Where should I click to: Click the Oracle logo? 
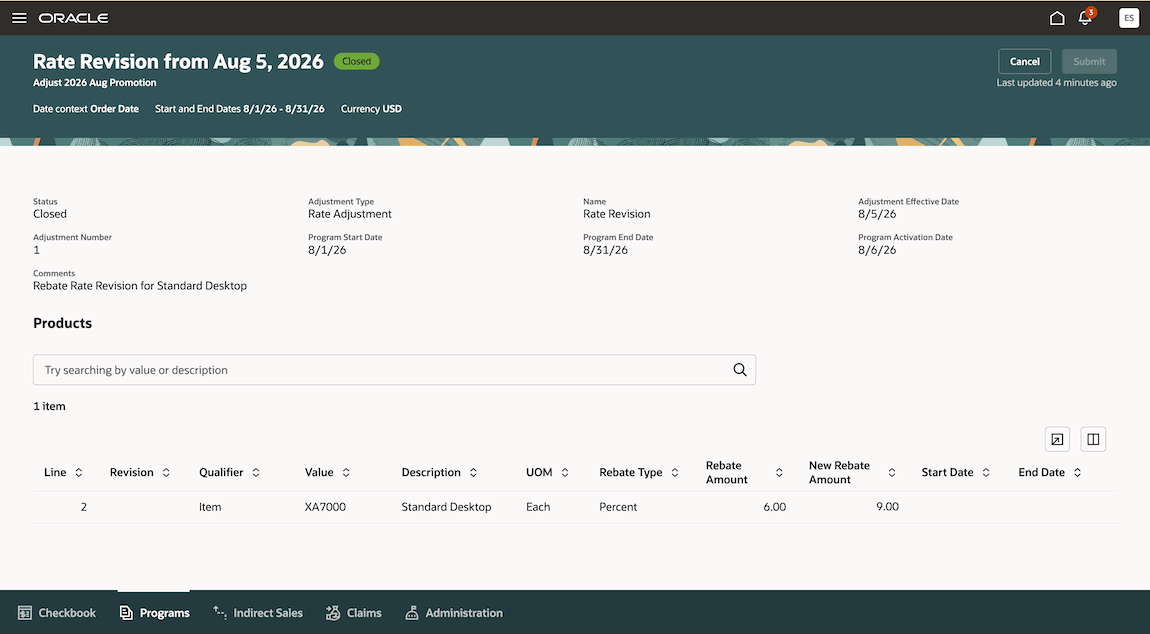click(73, 18)
